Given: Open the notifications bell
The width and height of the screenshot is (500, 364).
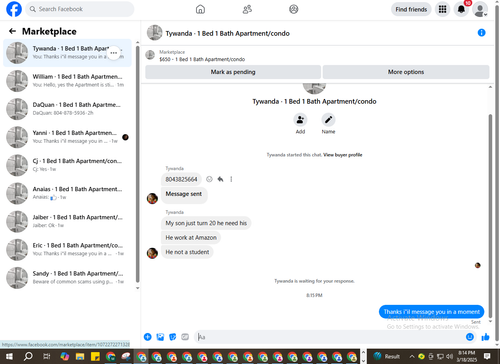Looking at the screenshot, I should 461,9.
